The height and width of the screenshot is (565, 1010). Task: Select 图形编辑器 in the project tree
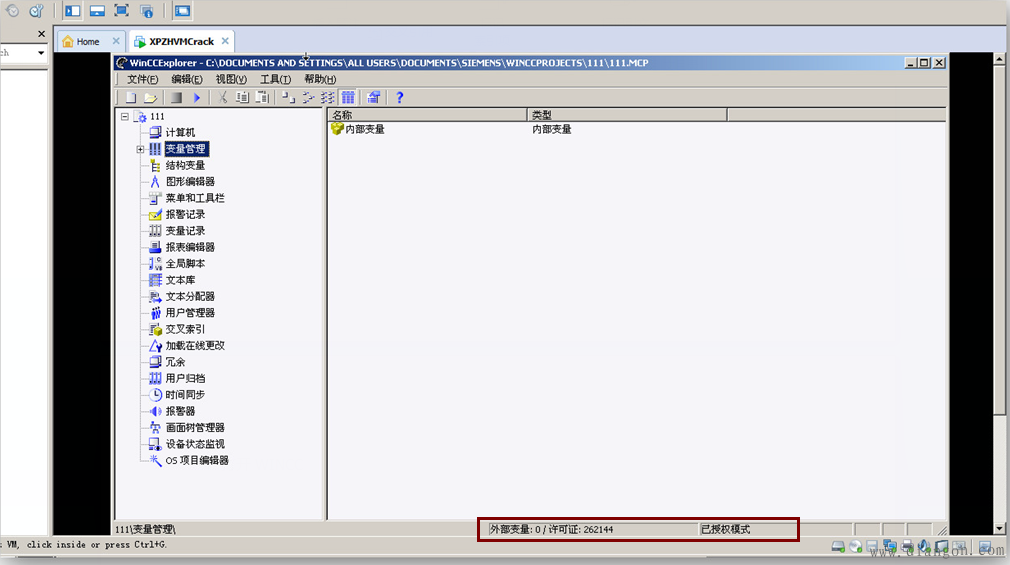click(190, 182)
